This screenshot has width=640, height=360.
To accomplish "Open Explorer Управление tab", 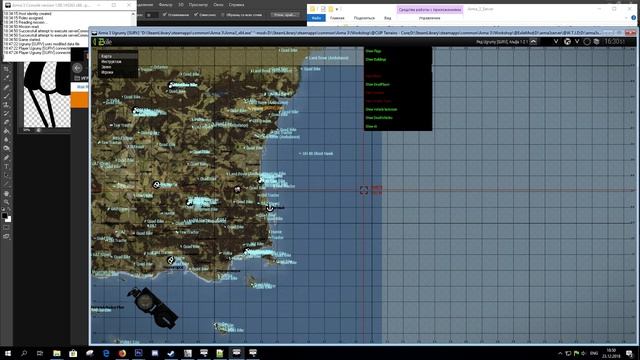I will coord(429,18).
